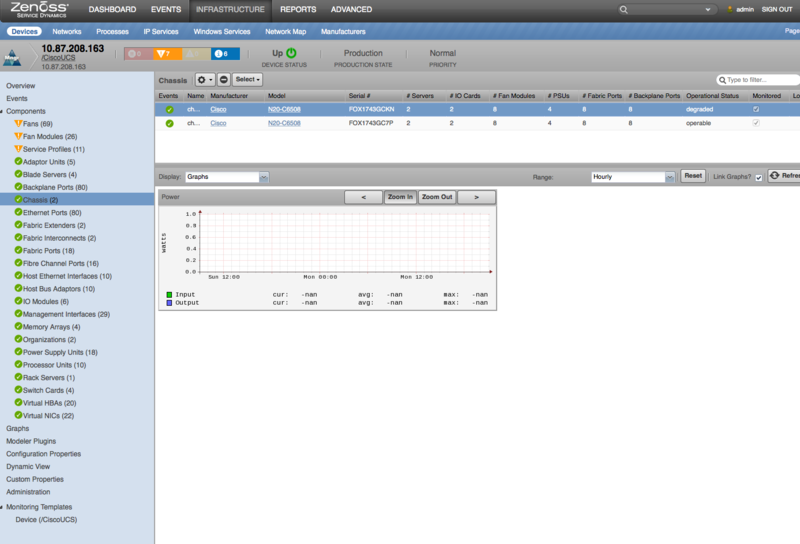Open Modeler Plugins in sidebar
The image size is (800, 544).
click(31, 441)
